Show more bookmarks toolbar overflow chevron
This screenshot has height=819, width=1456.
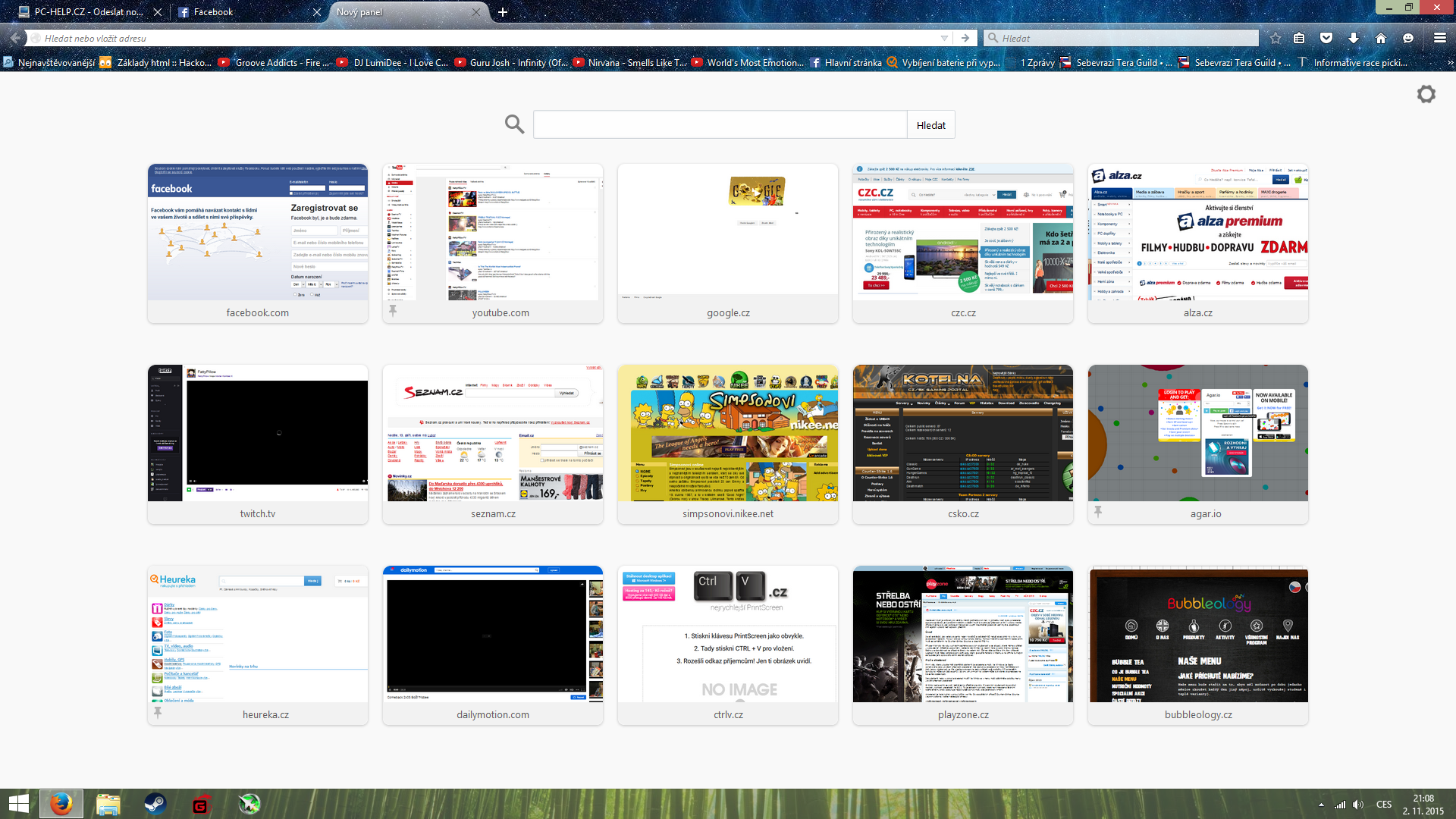point(1450,63)
